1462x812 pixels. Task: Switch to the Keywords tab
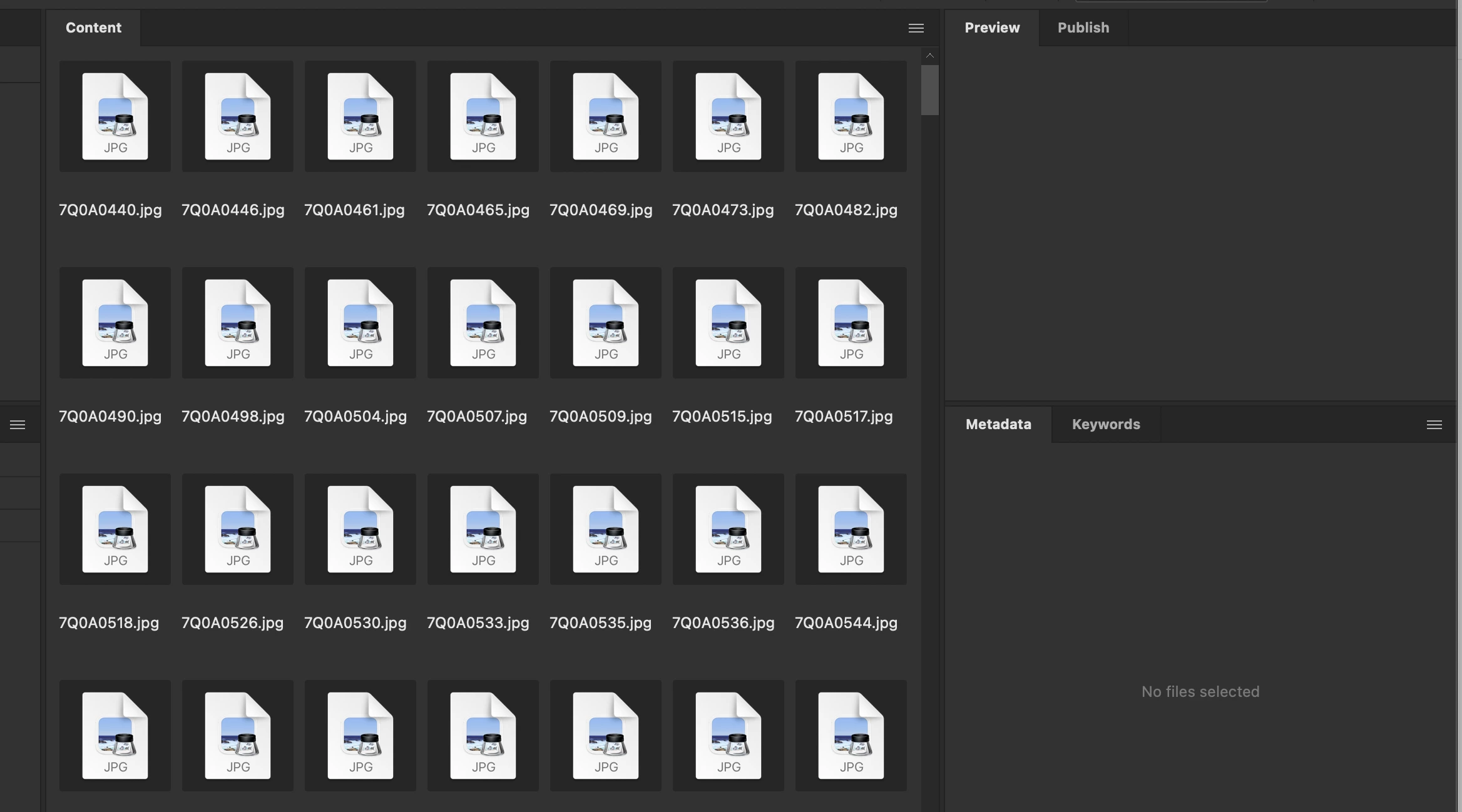click(x=1105, y=424)
